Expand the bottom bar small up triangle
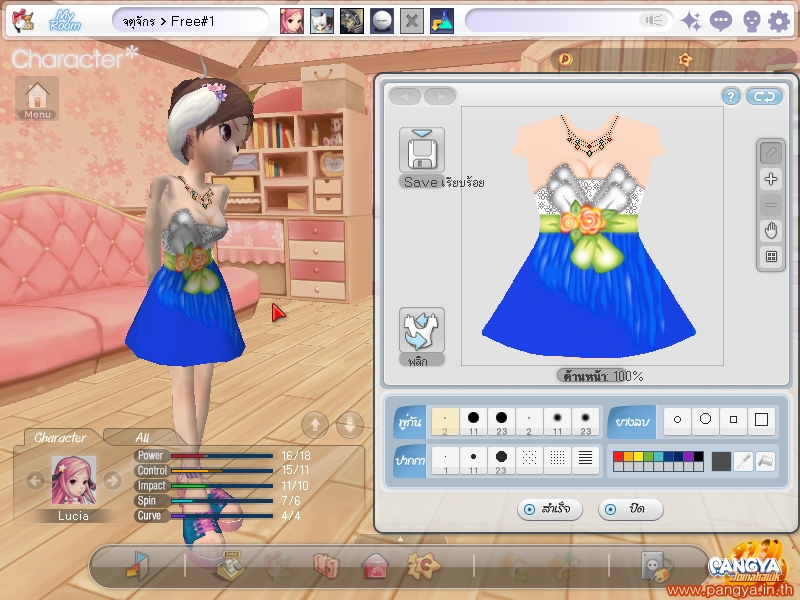The width and height of the screenshot is (800, 600). coord(400,539)
